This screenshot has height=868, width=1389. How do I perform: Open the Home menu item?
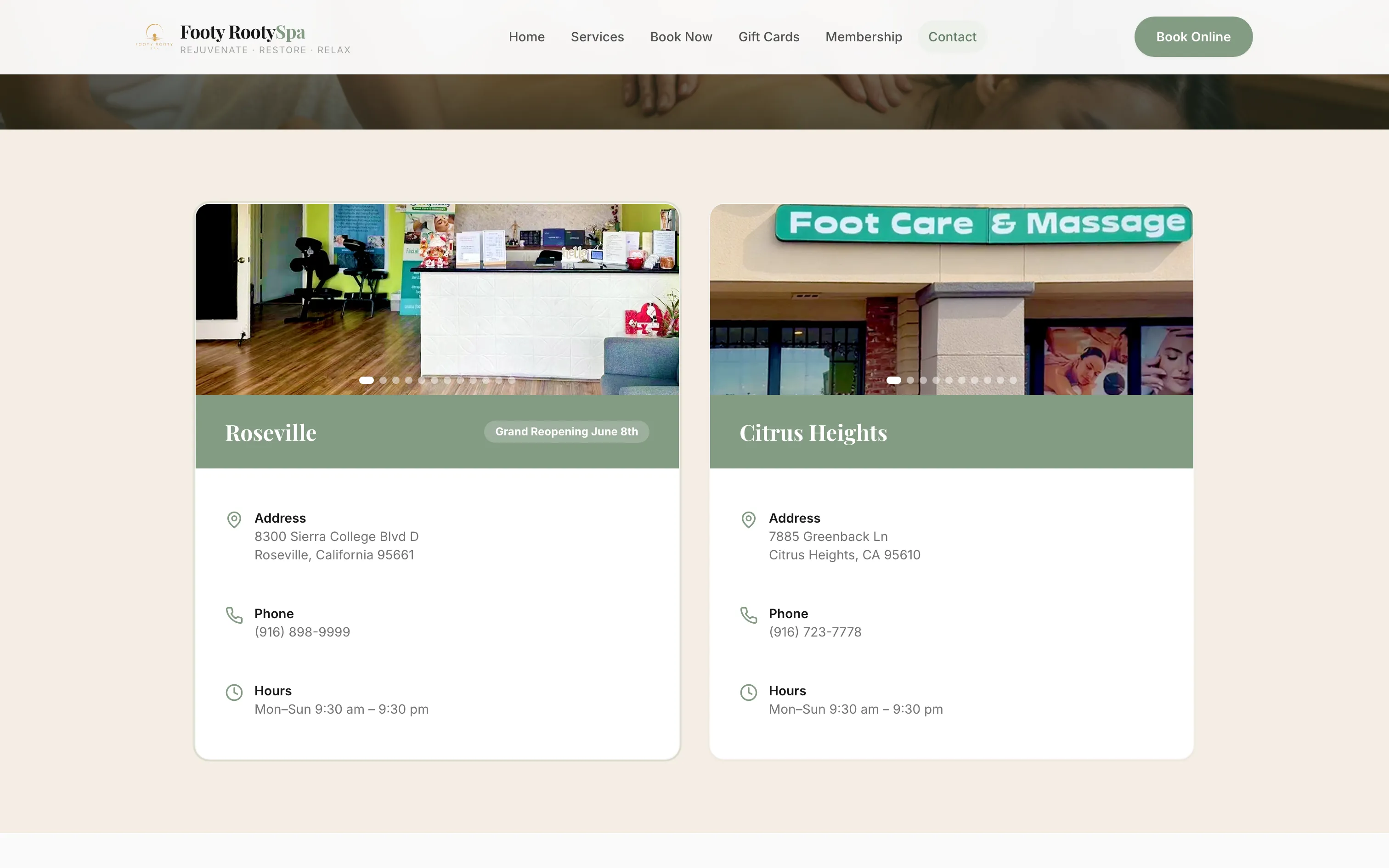pos(526,37)
